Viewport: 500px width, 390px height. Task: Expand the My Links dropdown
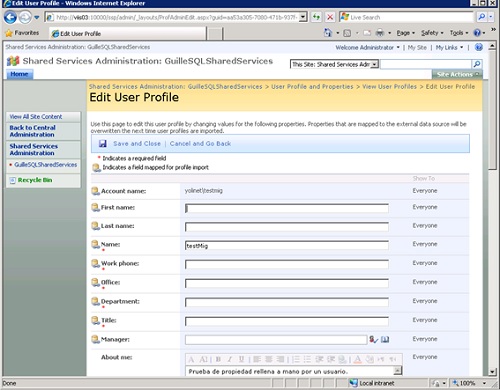tap(449, 48)
